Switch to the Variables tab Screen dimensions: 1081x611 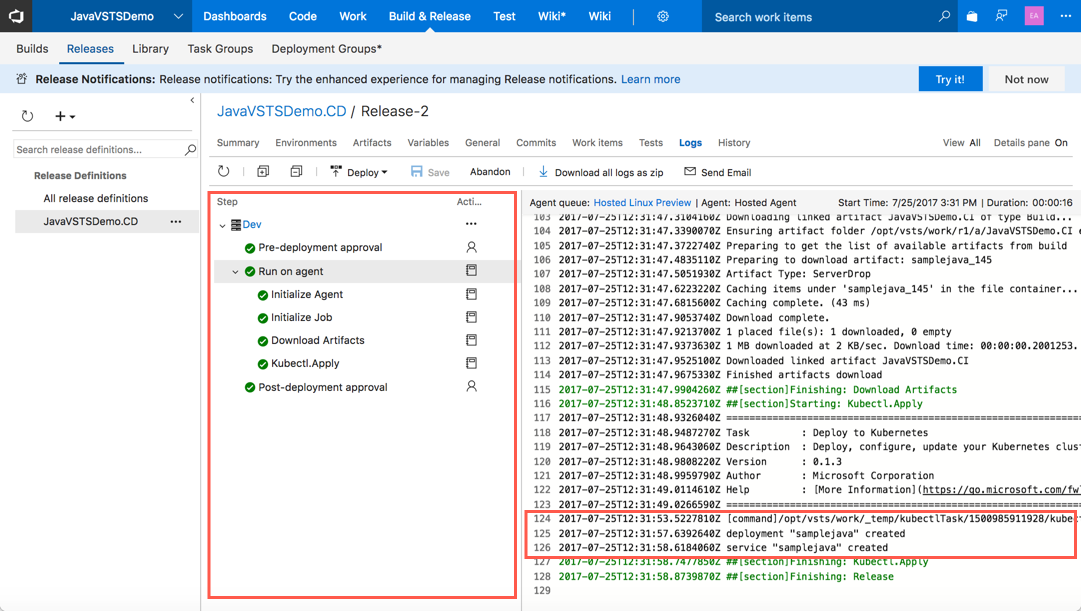(x=427, y=143)
